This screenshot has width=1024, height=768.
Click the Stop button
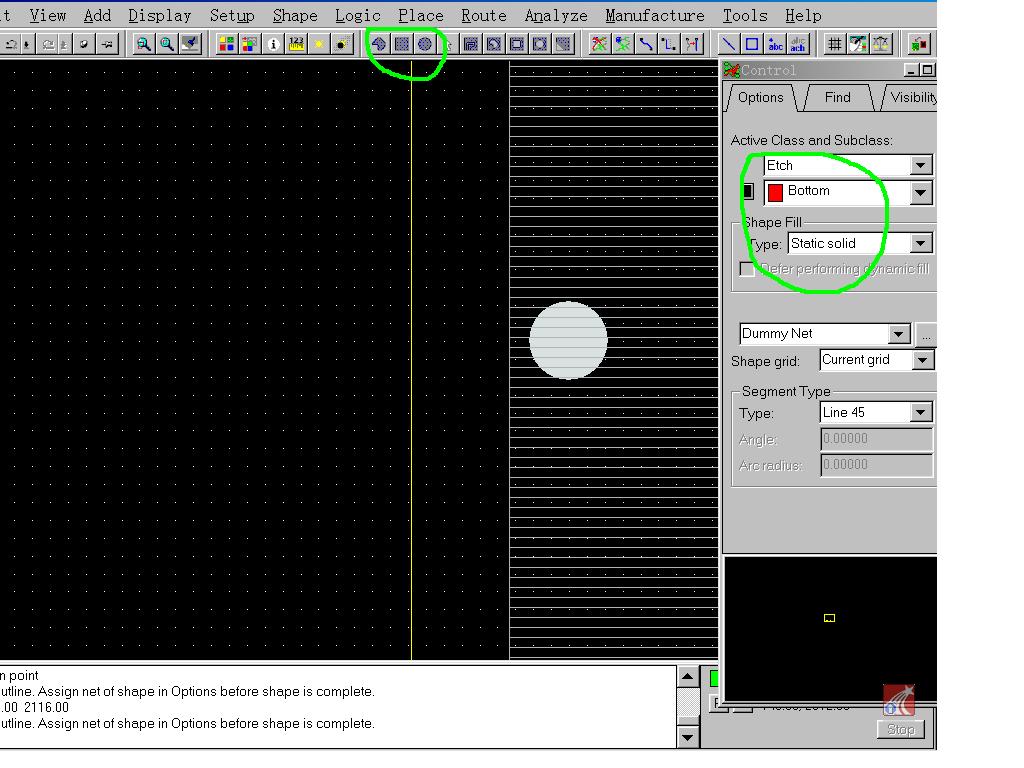[901, 729]
